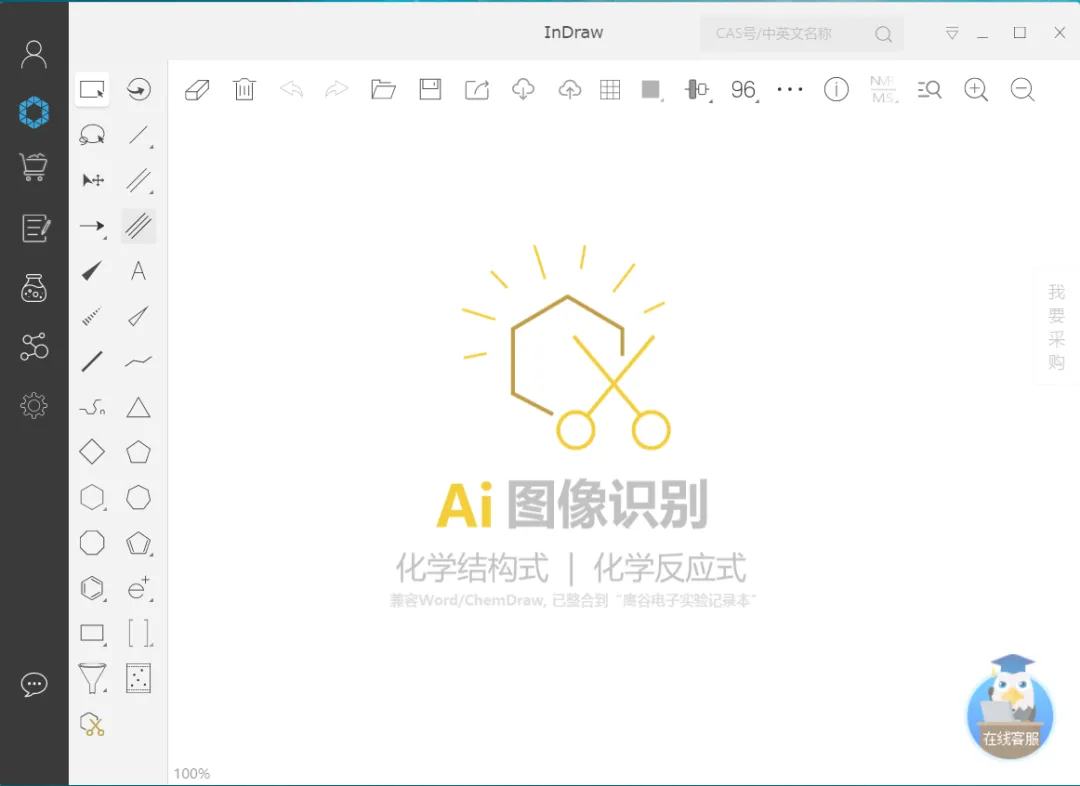Save the document

coord(430,90)
